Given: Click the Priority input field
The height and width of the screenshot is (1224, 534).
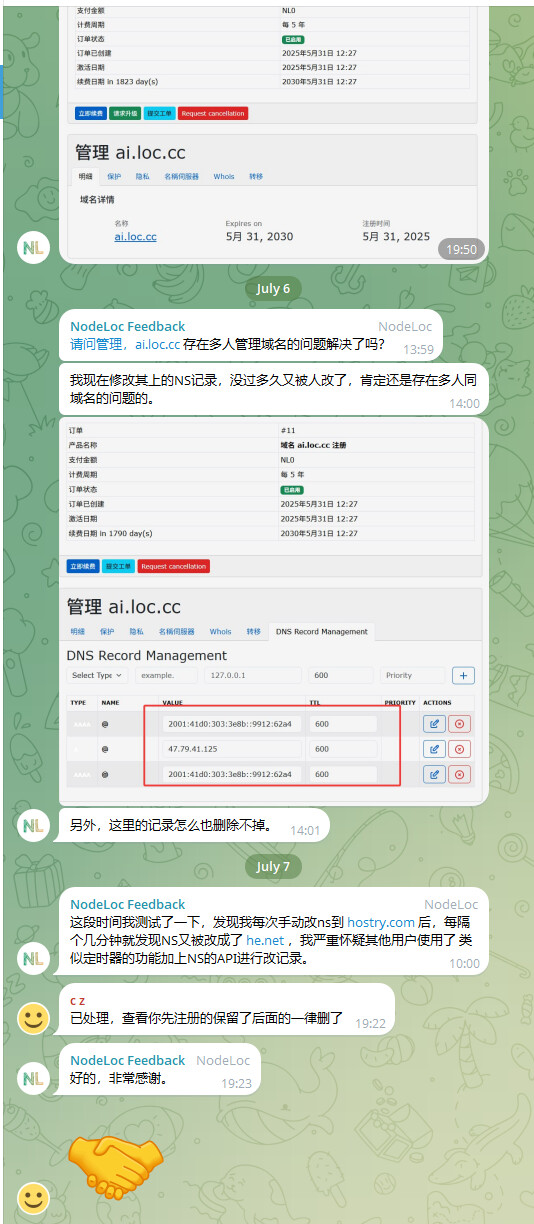Looking at the screenshot, I should coord(412,675).
